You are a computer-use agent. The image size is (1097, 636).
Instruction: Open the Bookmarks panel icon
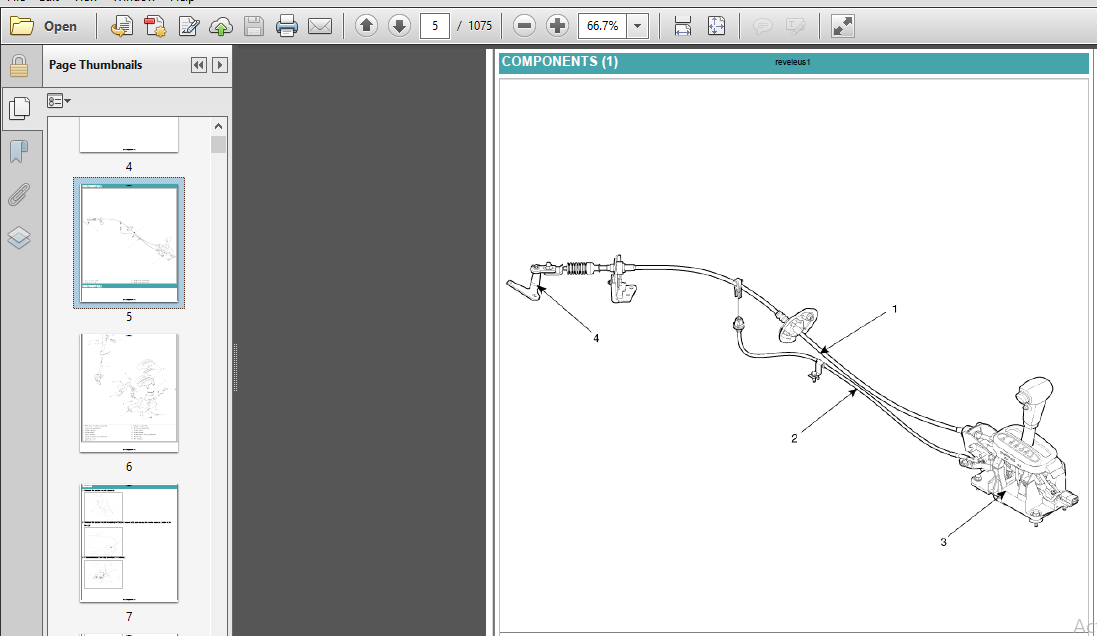19,151
